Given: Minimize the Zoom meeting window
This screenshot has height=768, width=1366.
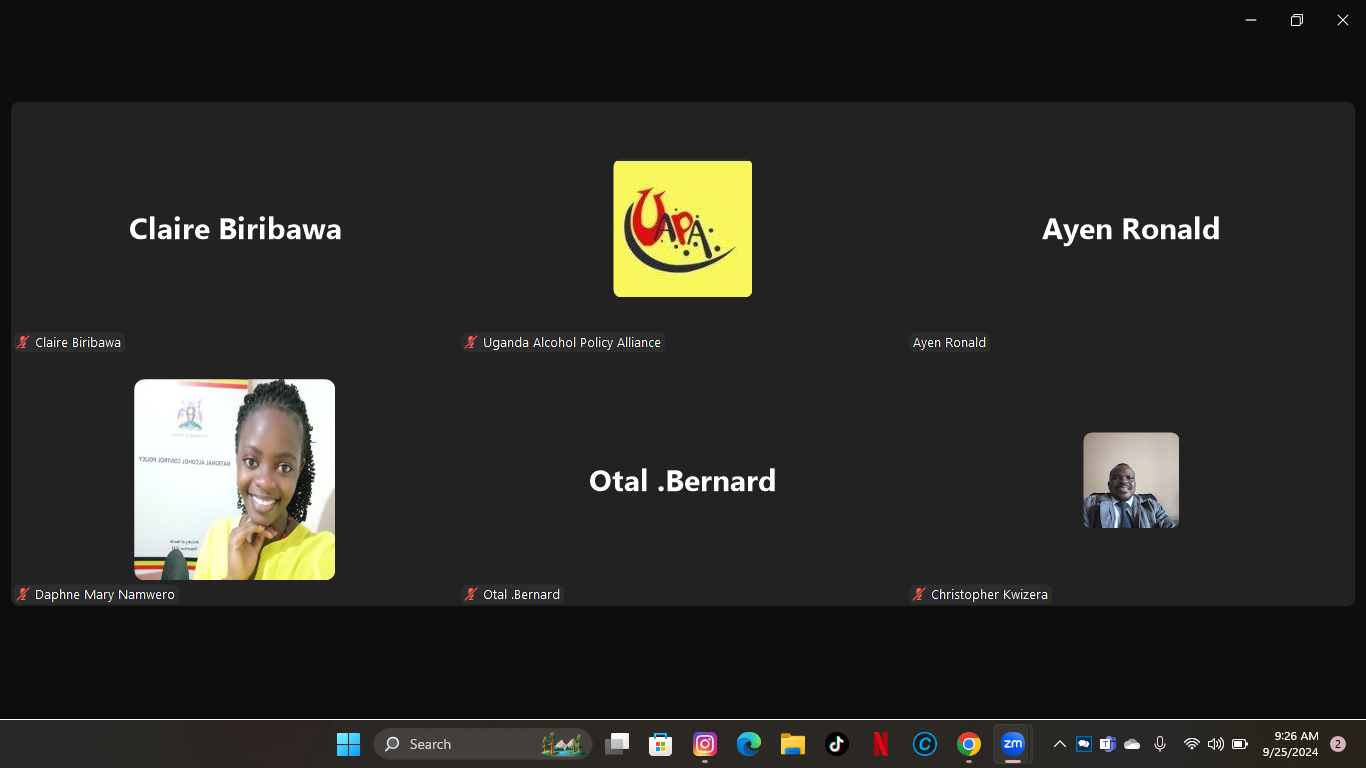Looking at the screenshot, I should pyautogui.click(x=1251, y=20).
